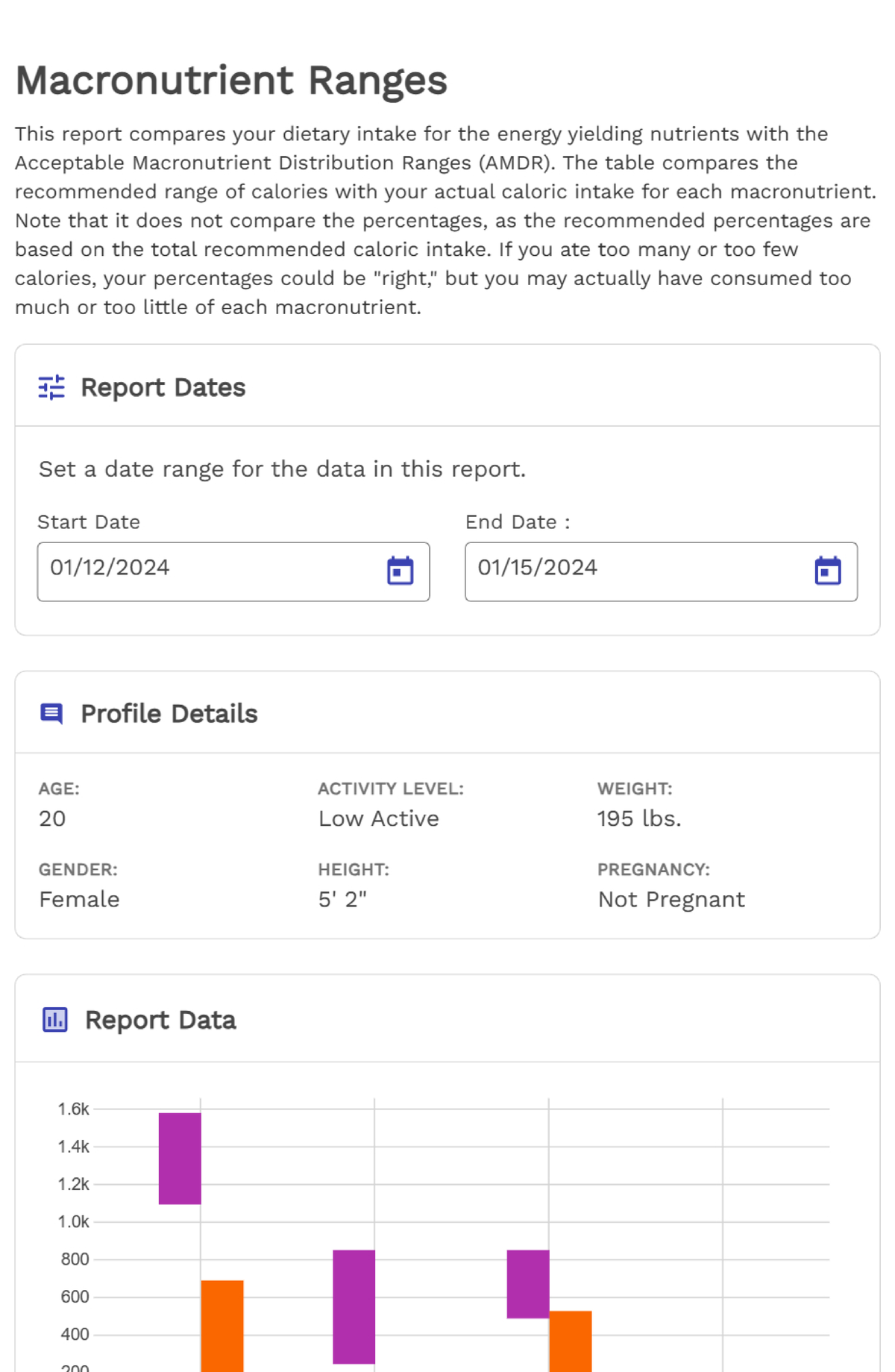Click the tallest purple bar in chart
Viewport: 895px width, 1372px height.
tap(180, 1159)
